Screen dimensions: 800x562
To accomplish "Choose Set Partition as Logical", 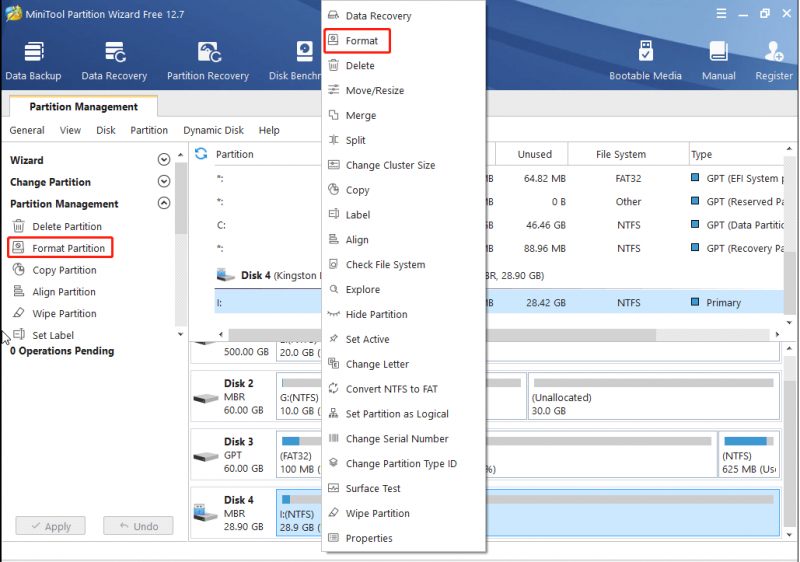I will [403, 414].
